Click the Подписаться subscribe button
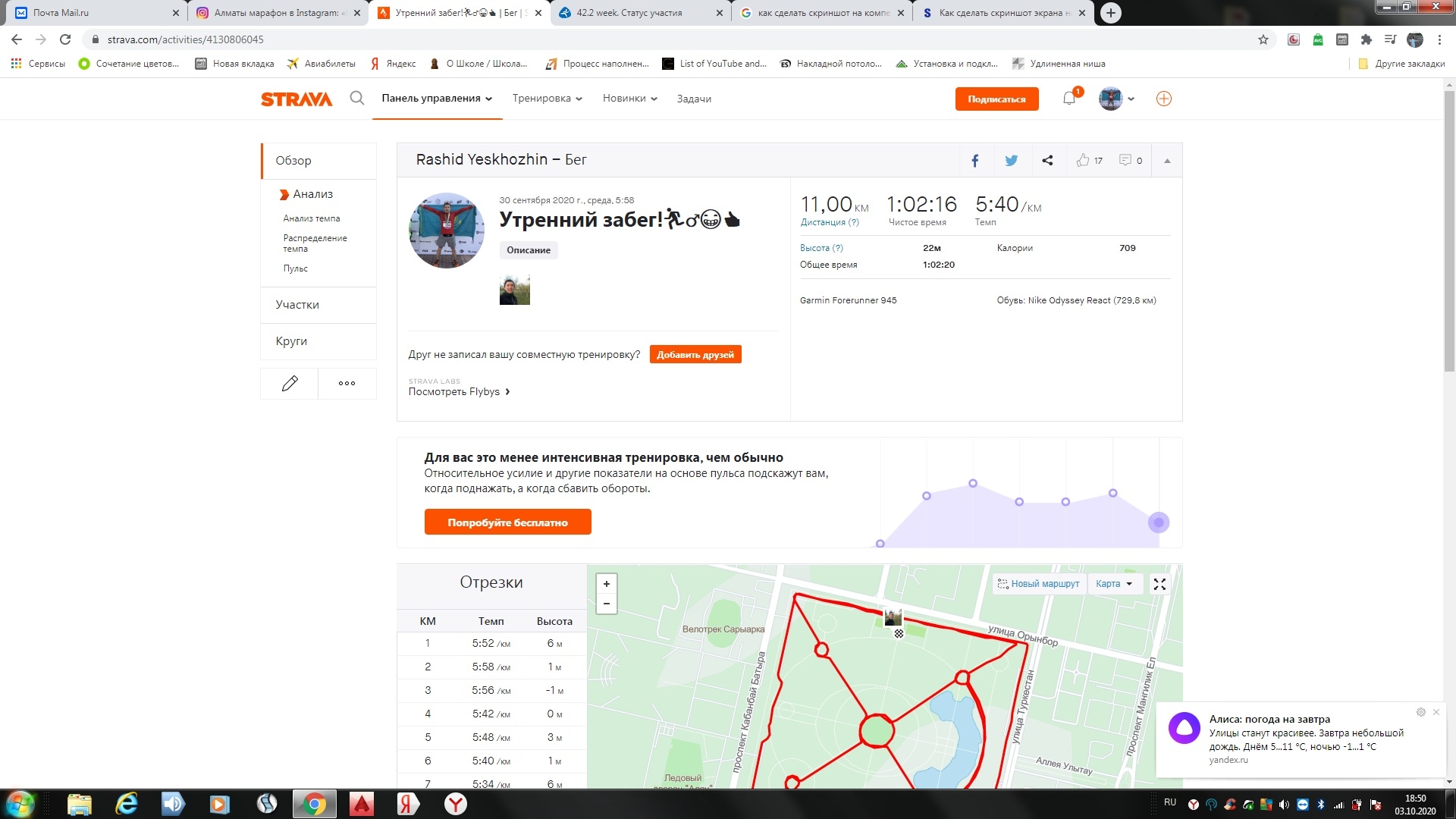This screenshot has width=1456, height=819. 996,99
